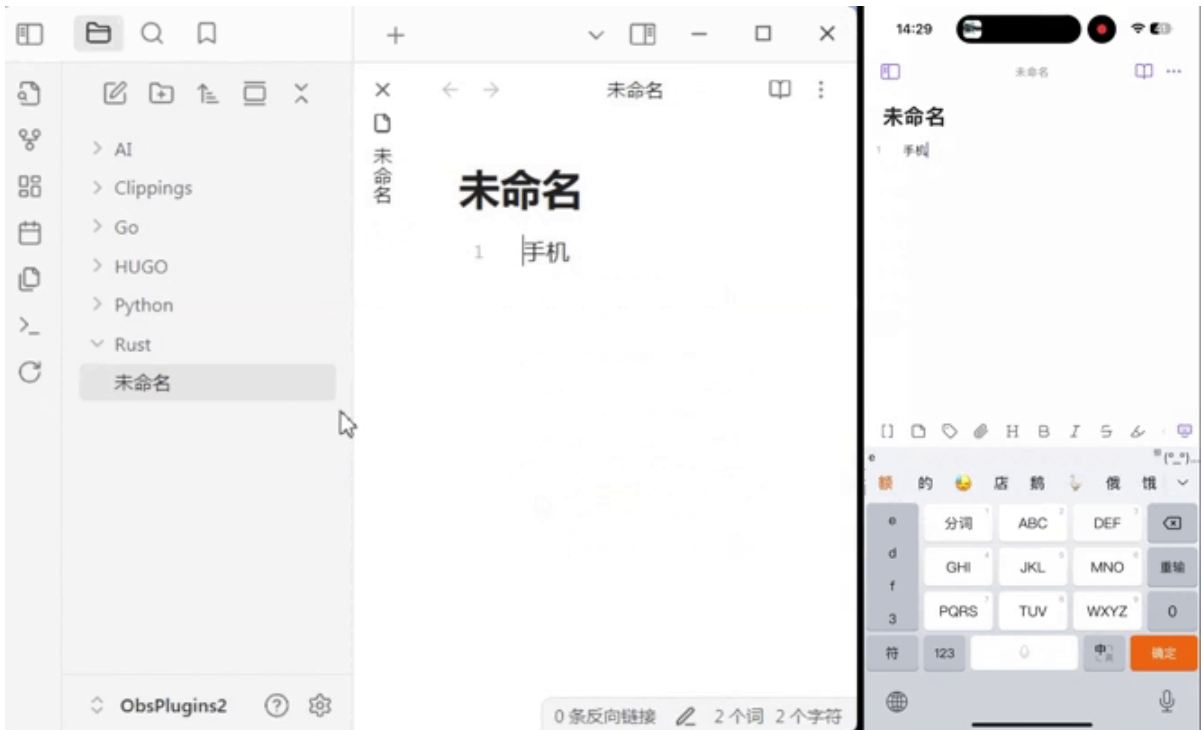This screenshot has height=730, width=1201.
Task: Open today's daily note calendar icon
Action: pyautogui.click(x=30, y=234)
